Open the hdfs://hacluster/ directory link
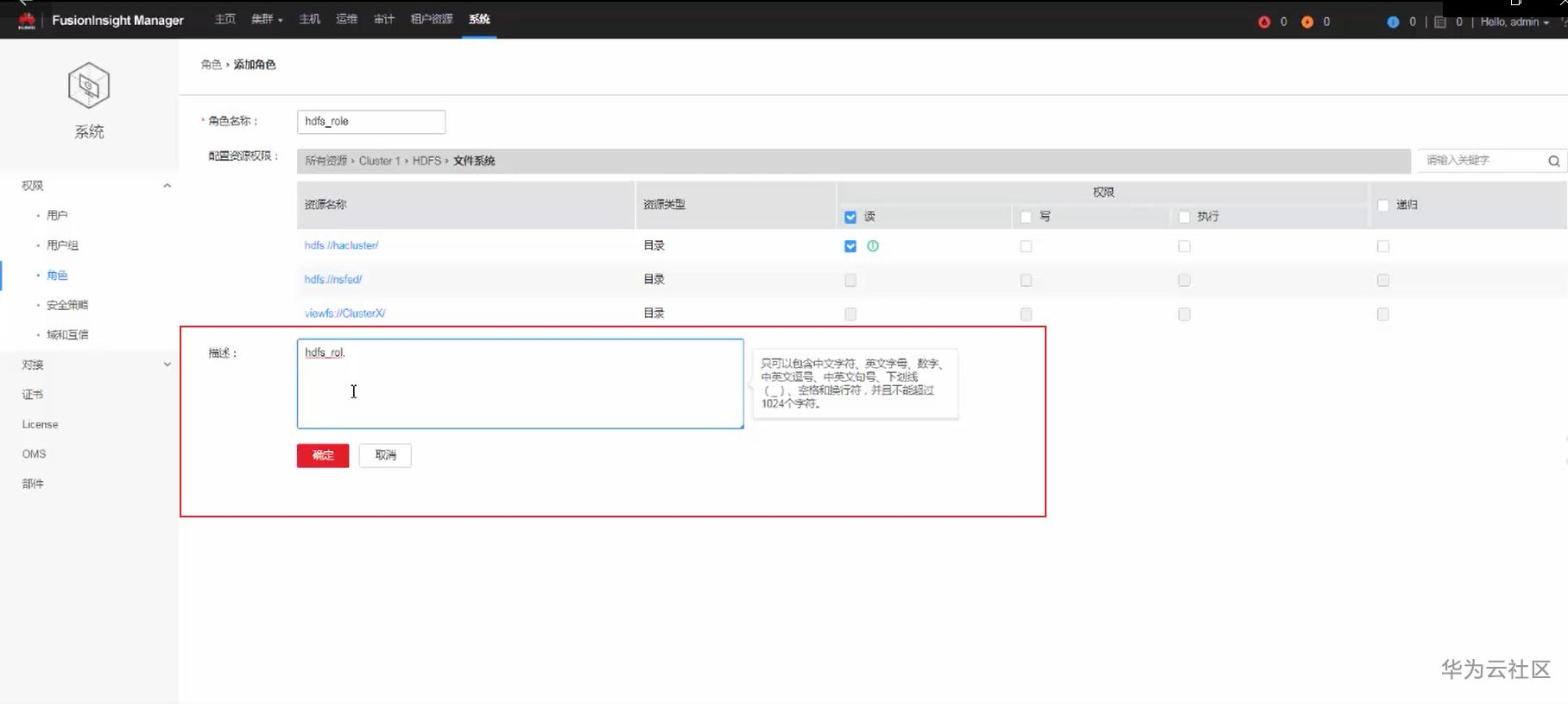The width and height of the screenshot is (1568, 704). [341, 245]
